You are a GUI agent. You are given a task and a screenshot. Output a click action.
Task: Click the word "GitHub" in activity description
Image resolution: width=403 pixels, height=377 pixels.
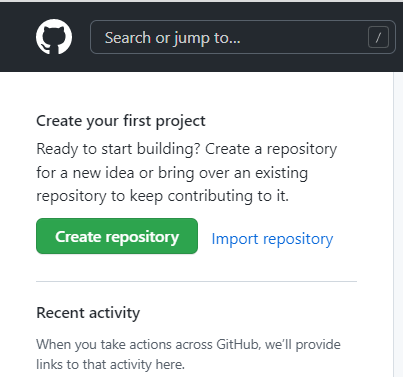tap(238, 344)
